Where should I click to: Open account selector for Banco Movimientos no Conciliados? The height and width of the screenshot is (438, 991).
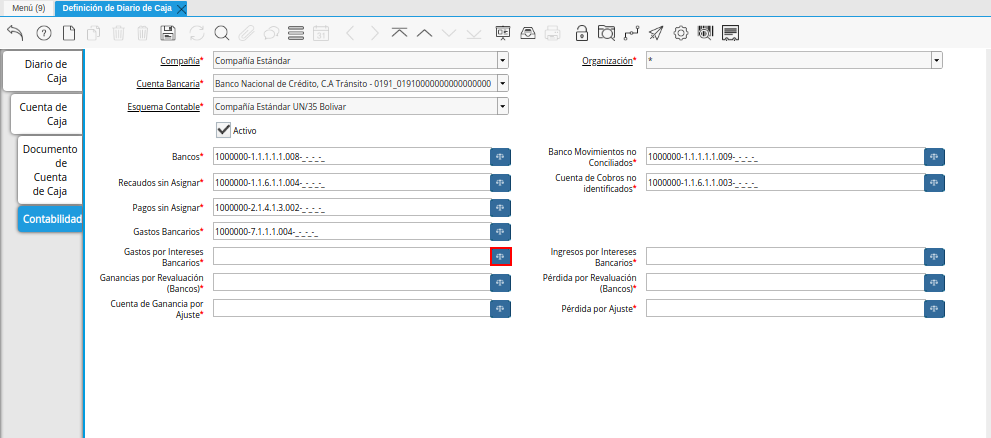tap(934, 157)
